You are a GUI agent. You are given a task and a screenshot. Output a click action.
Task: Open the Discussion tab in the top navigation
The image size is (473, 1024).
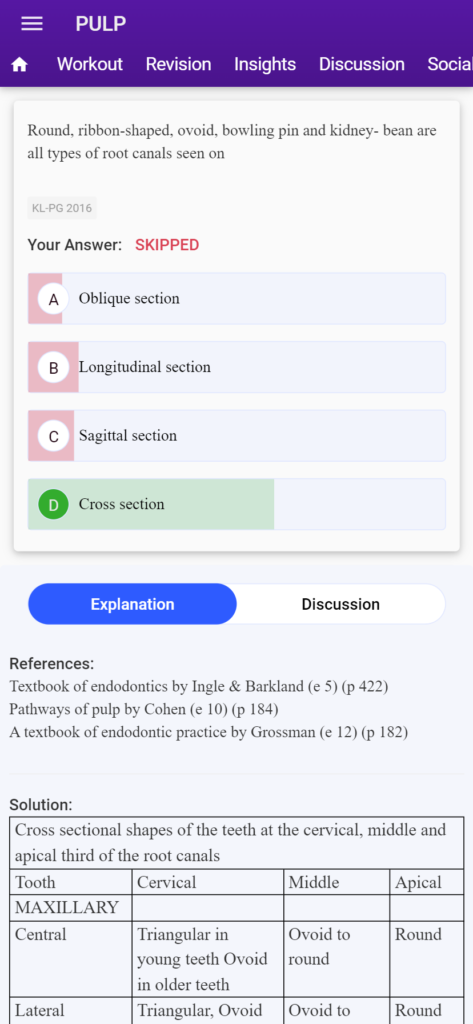pos(361,64)
